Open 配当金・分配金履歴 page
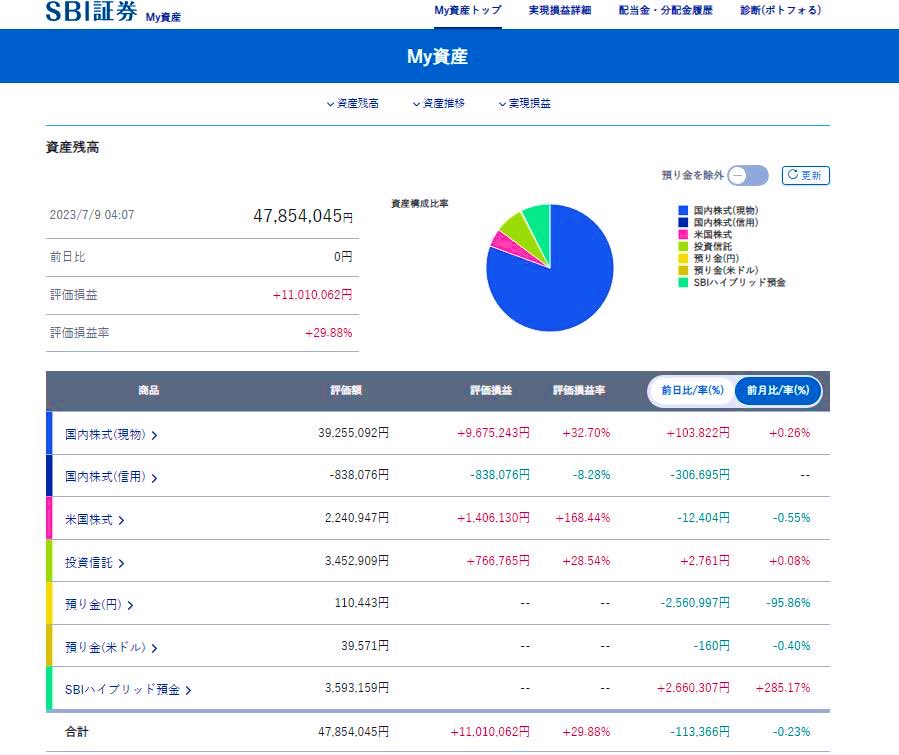 [665, 11]
